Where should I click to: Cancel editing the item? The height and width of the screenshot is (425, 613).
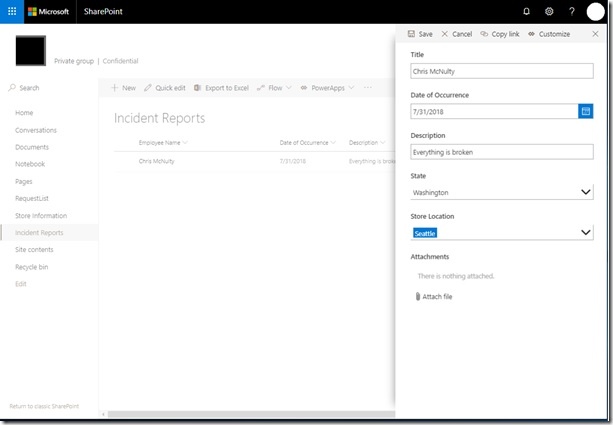click(457, 34)
